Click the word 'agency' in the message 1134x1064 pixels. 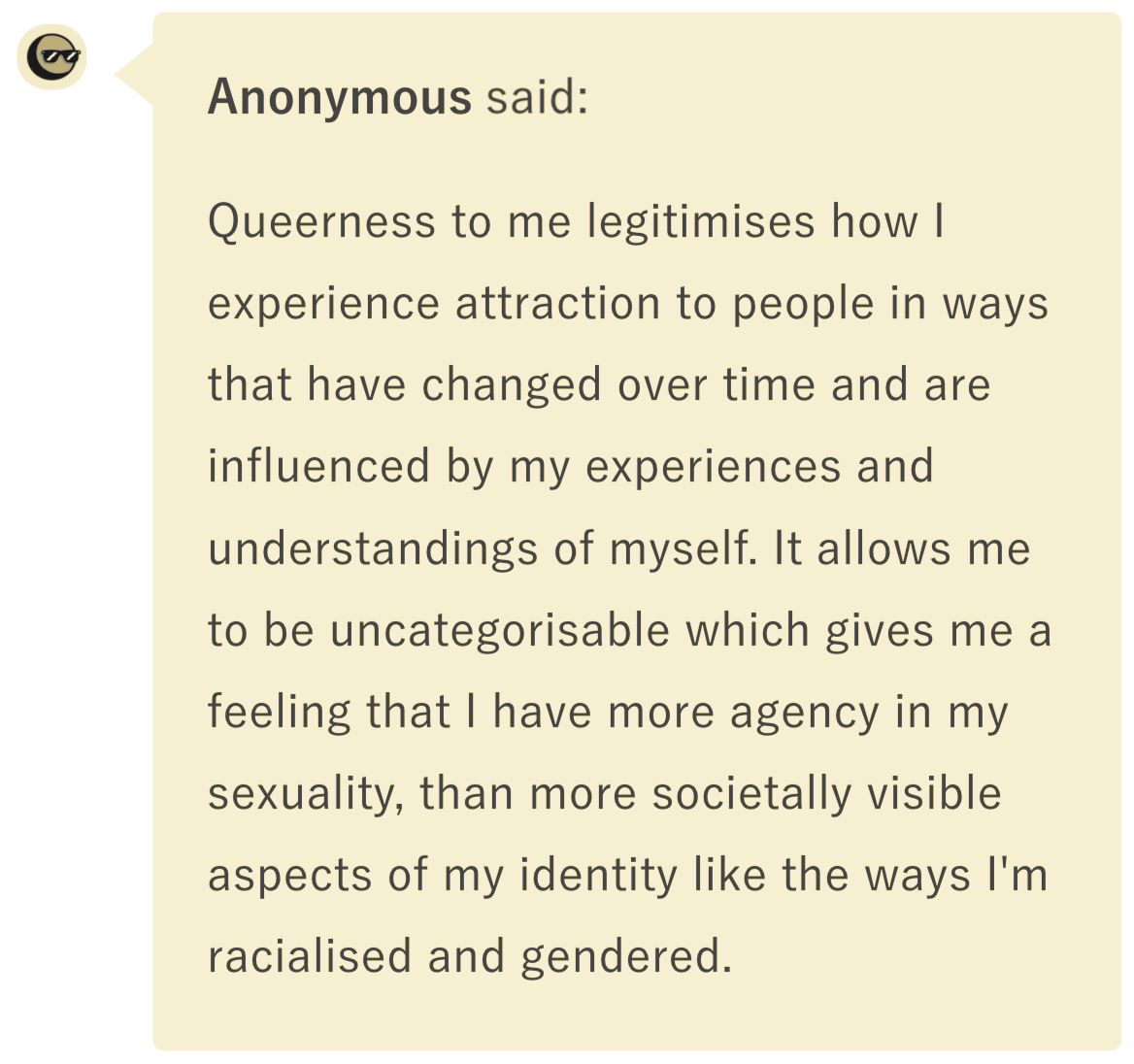tap(804, 714)
